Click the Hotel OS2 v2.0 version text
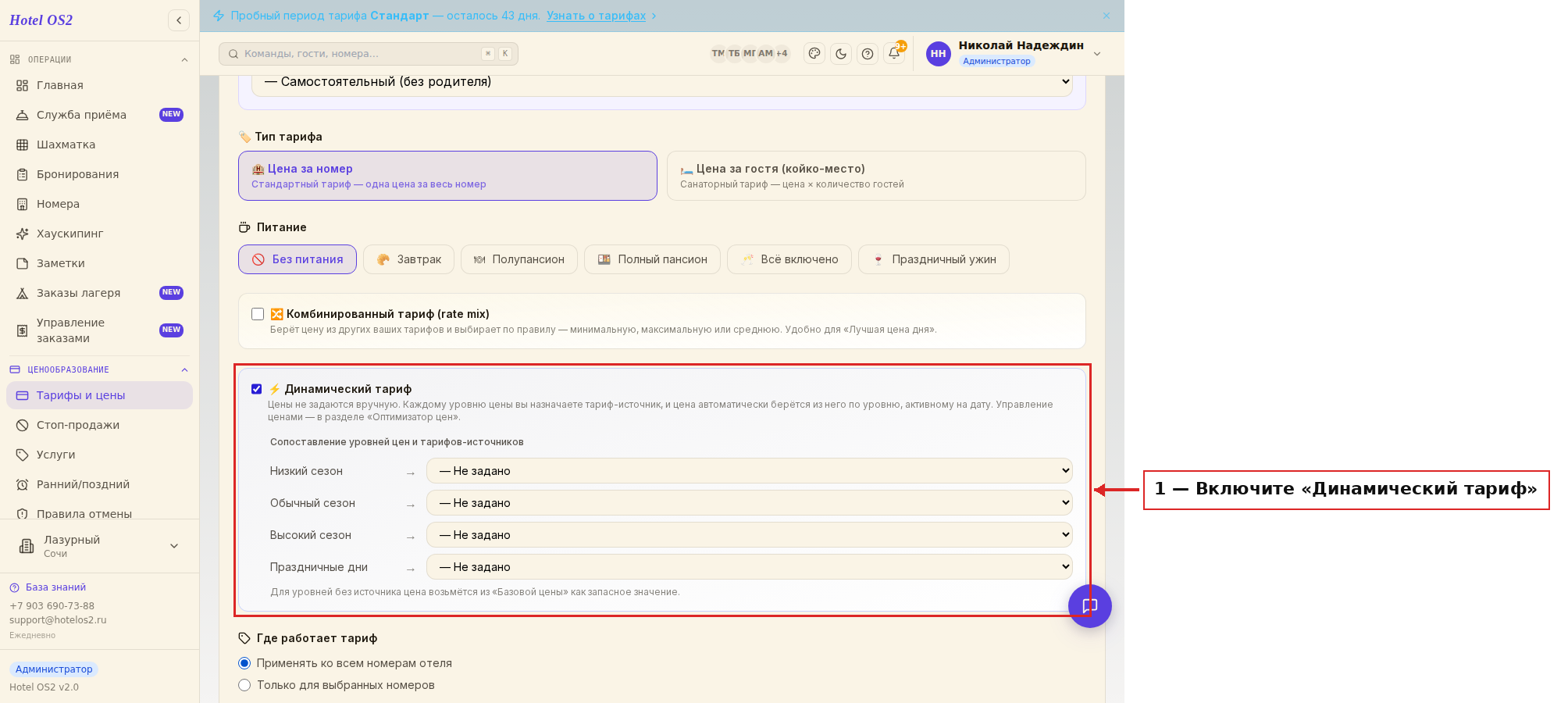Viewport: 1568px width, 703px height. point(44,687)
